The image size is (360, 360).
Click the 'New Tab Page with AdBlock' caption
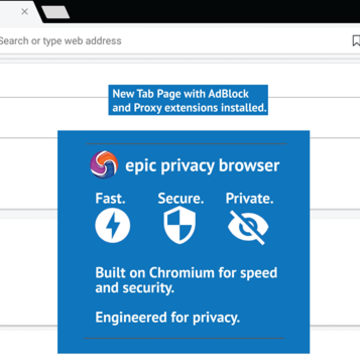click(181, 94)
